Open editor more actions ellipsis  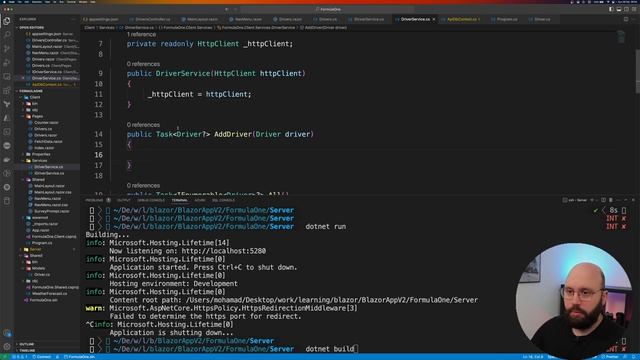[x=634, y=19]
